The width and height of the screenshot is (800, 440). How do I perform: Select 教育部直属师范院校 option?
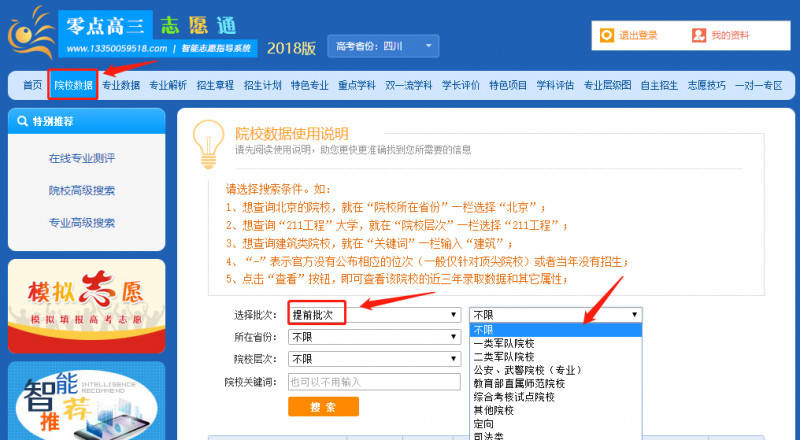(x=519, y=383)
